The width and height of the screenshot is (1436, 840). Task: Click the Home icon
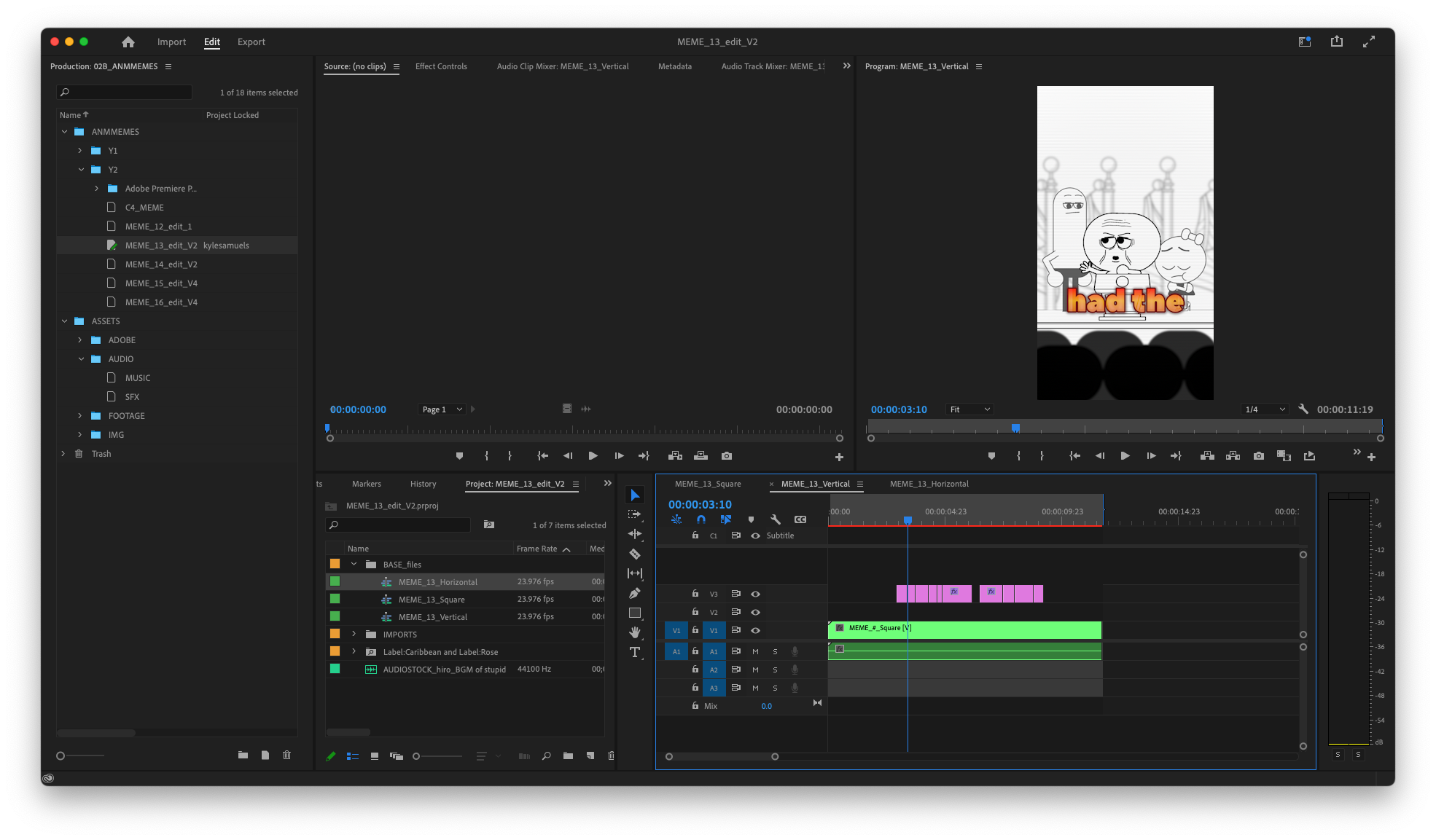coord(128,42)
